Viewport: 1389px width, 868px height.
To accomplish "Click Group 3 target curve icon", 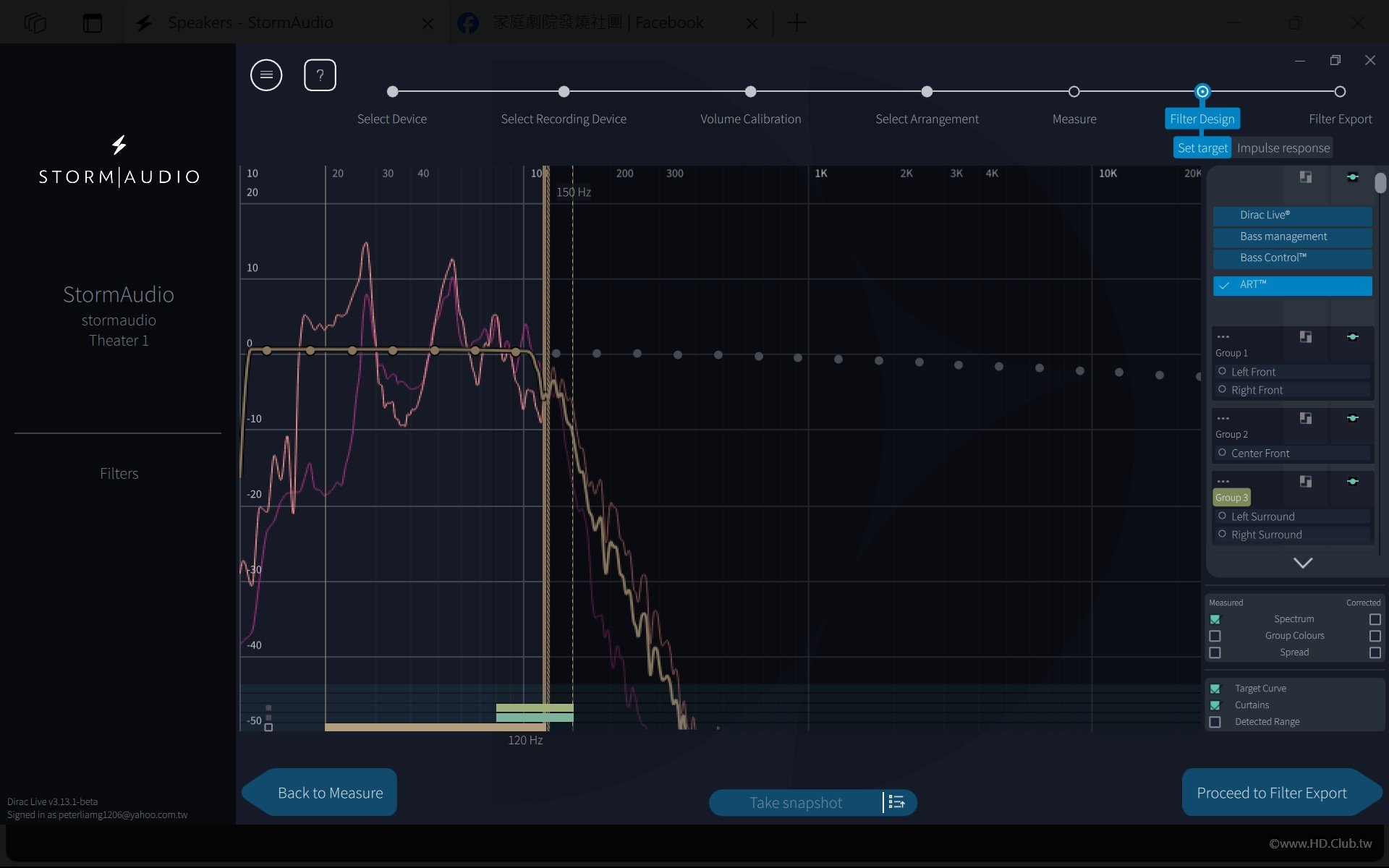I will 1306,482.
